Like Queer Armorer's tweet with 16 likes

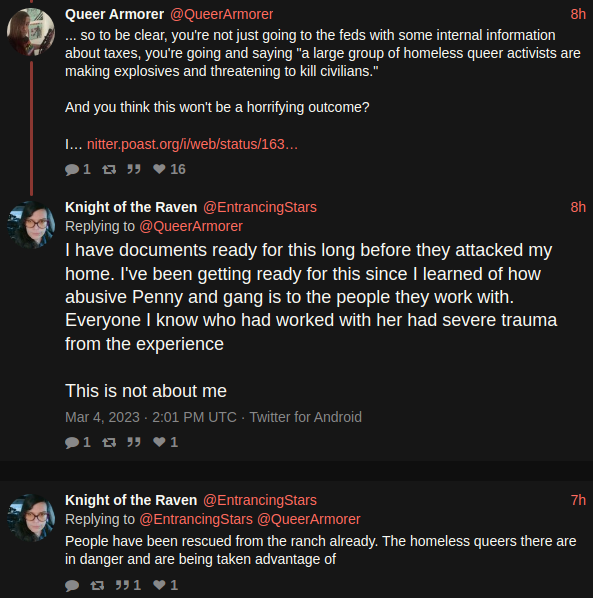[x=159, y=169]
